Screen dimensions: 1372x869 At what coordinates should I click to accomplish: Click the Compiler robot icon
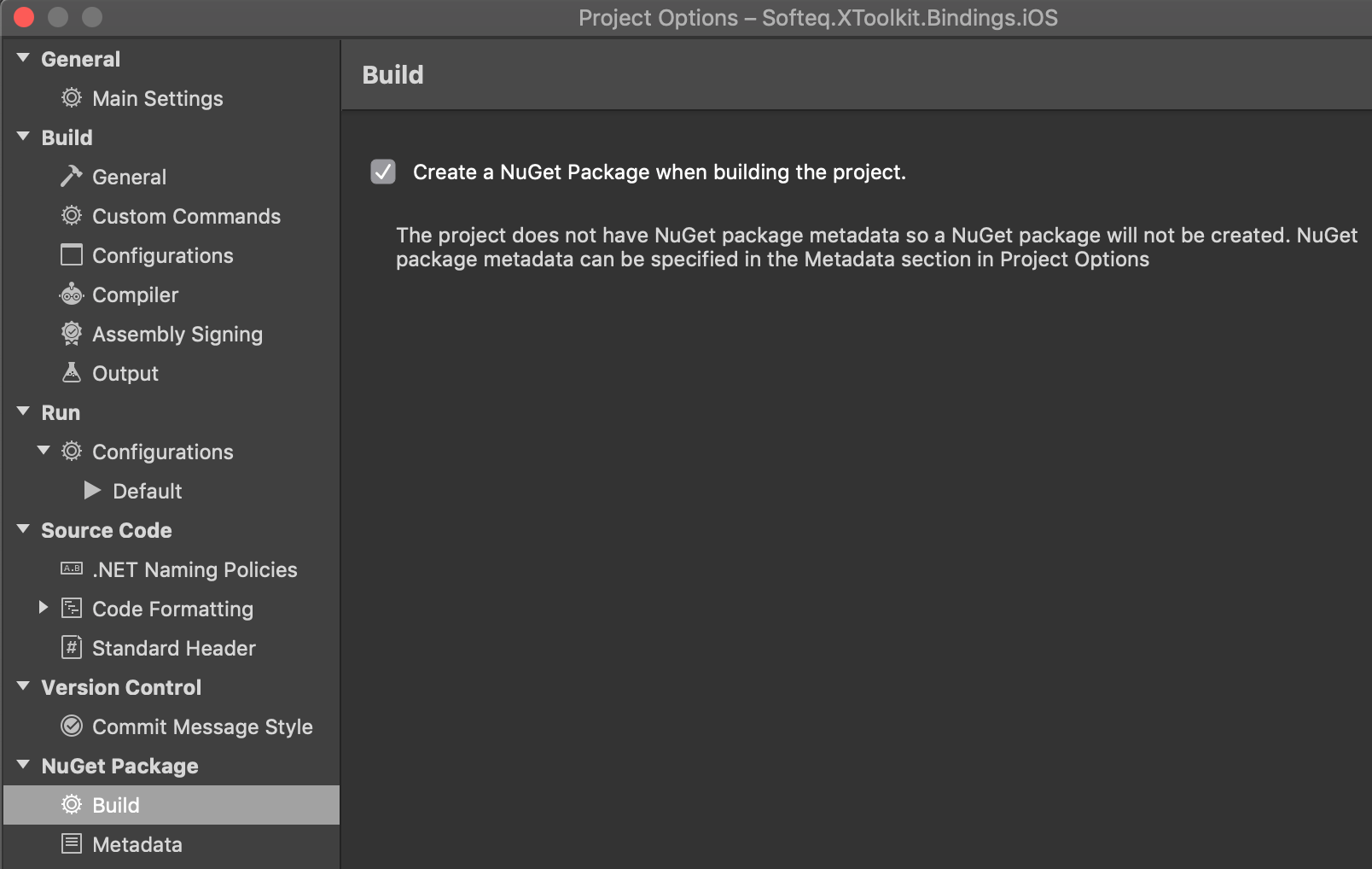click(72, 295)
